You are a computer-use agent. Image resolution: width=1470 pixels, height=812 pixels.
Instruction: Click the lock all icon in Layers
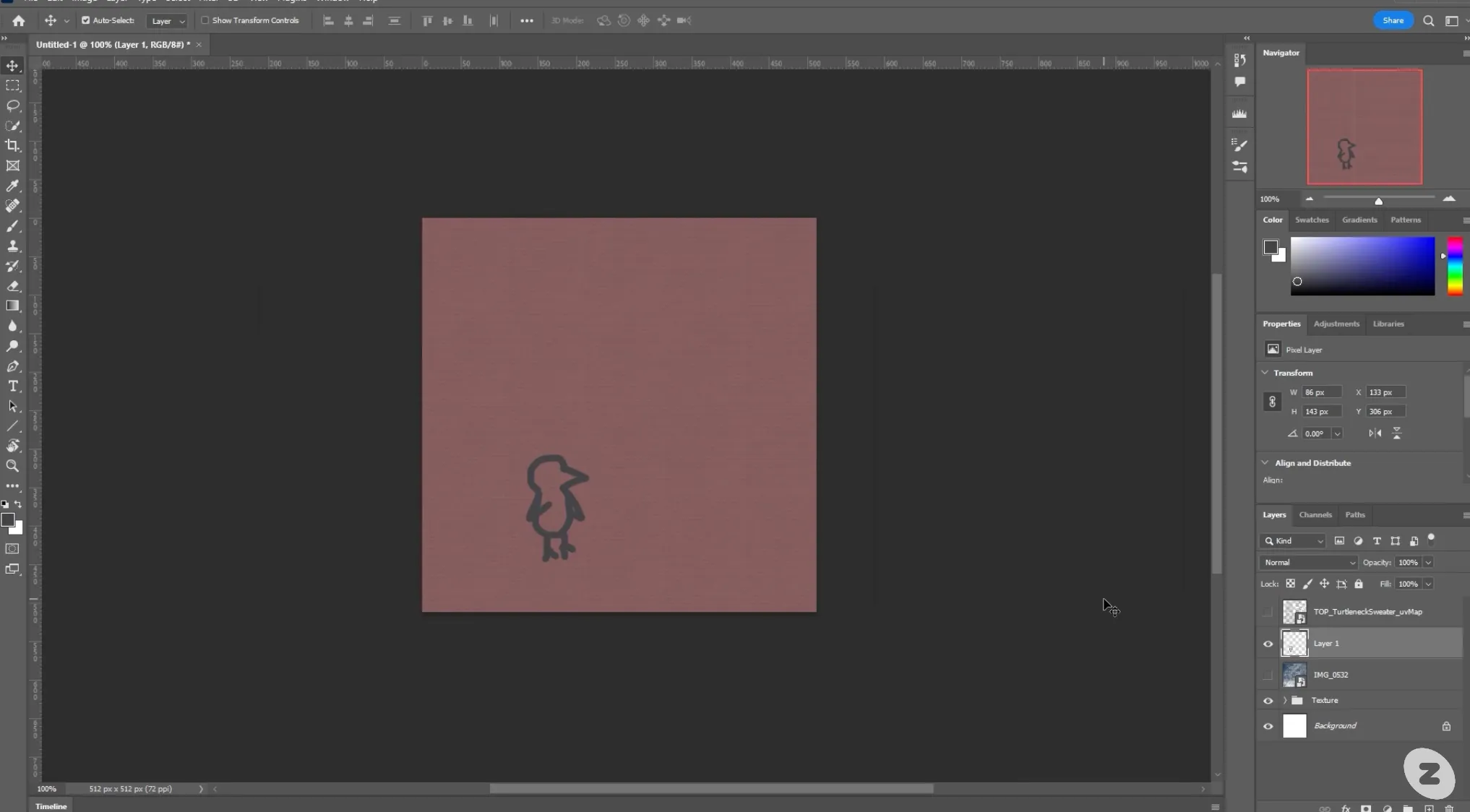coord(1358,584)
